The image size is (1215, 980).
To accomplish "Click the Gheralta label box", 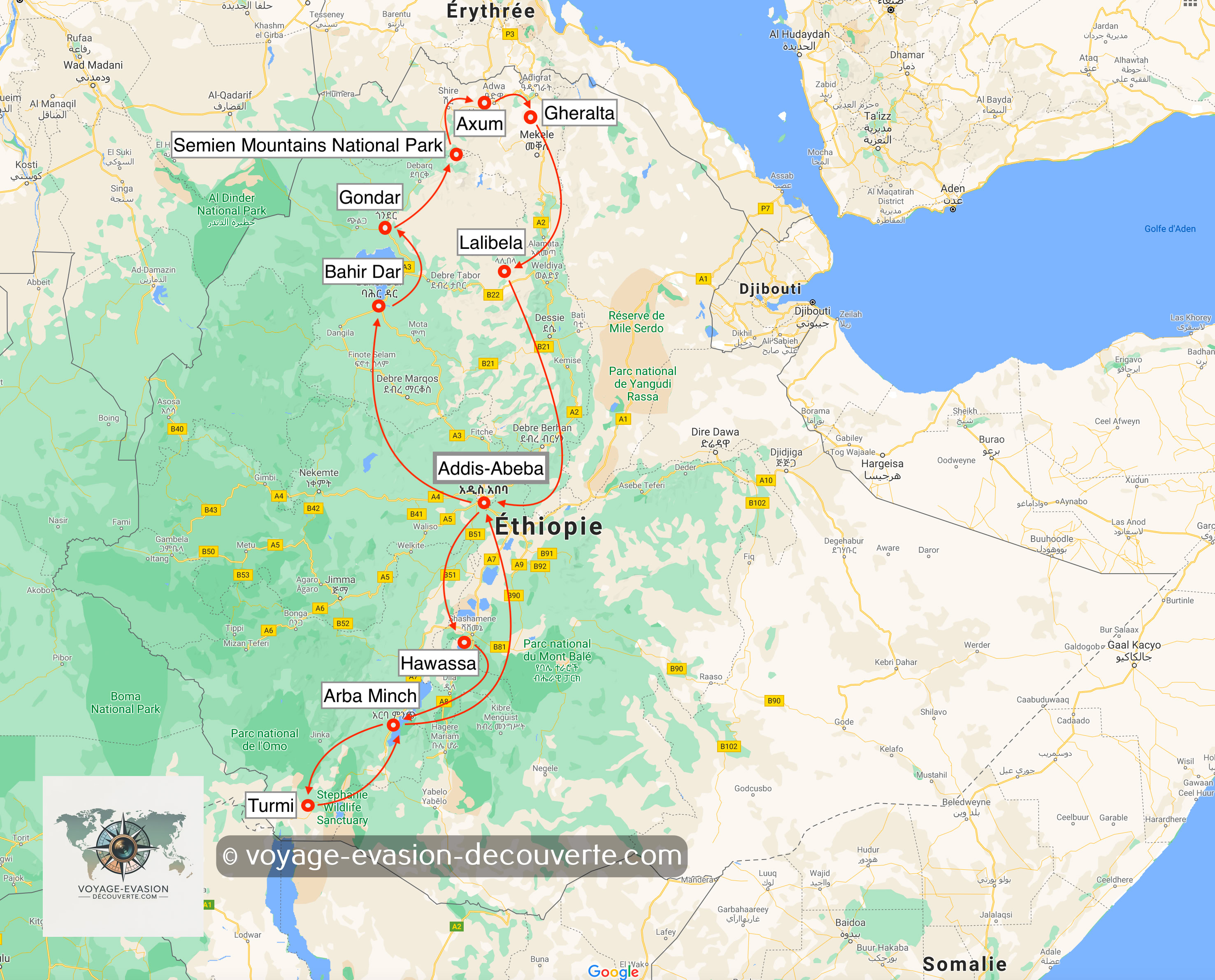I will coord(579,113).
